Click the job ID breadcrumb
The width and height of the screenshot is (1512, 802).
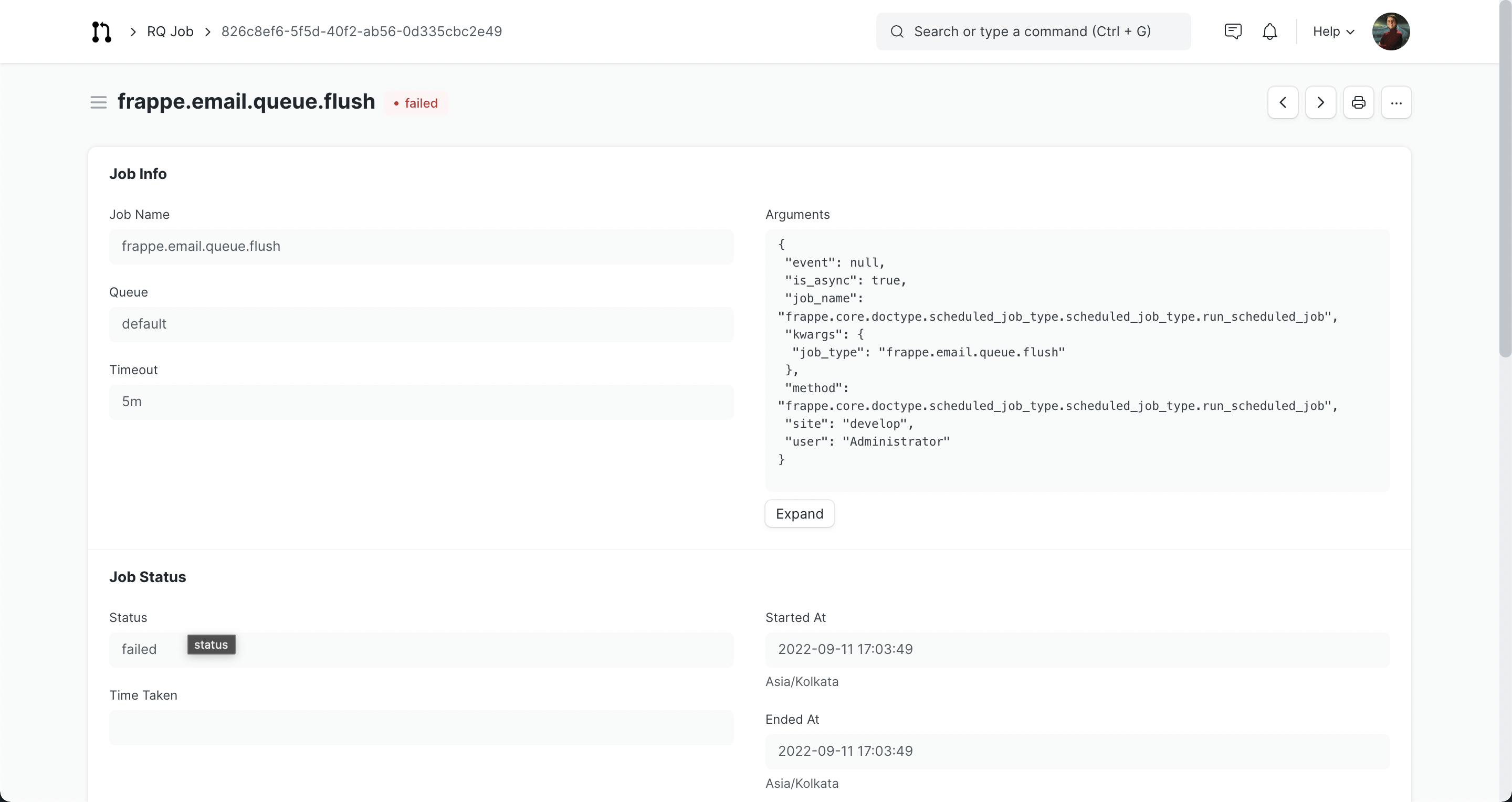(362, 31)
